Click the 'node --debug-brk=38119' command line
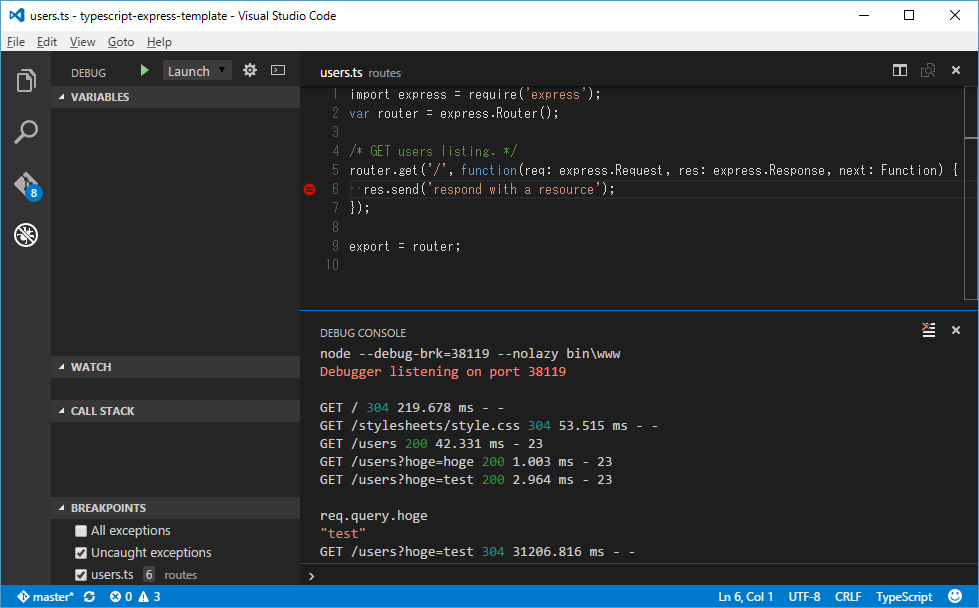Image resolution: width=979 pixels, height=608 pixels. (470, 353)
